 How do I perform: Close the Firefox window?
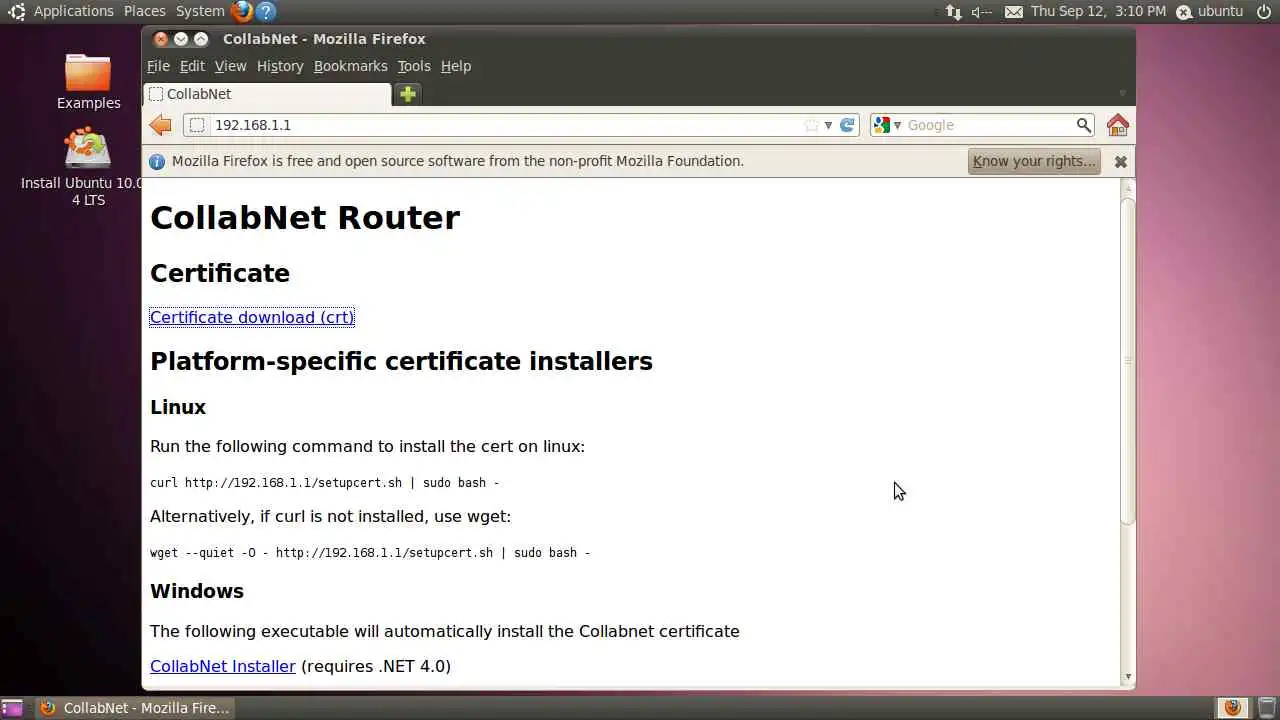pyautogui.click(x=161, y=39)
